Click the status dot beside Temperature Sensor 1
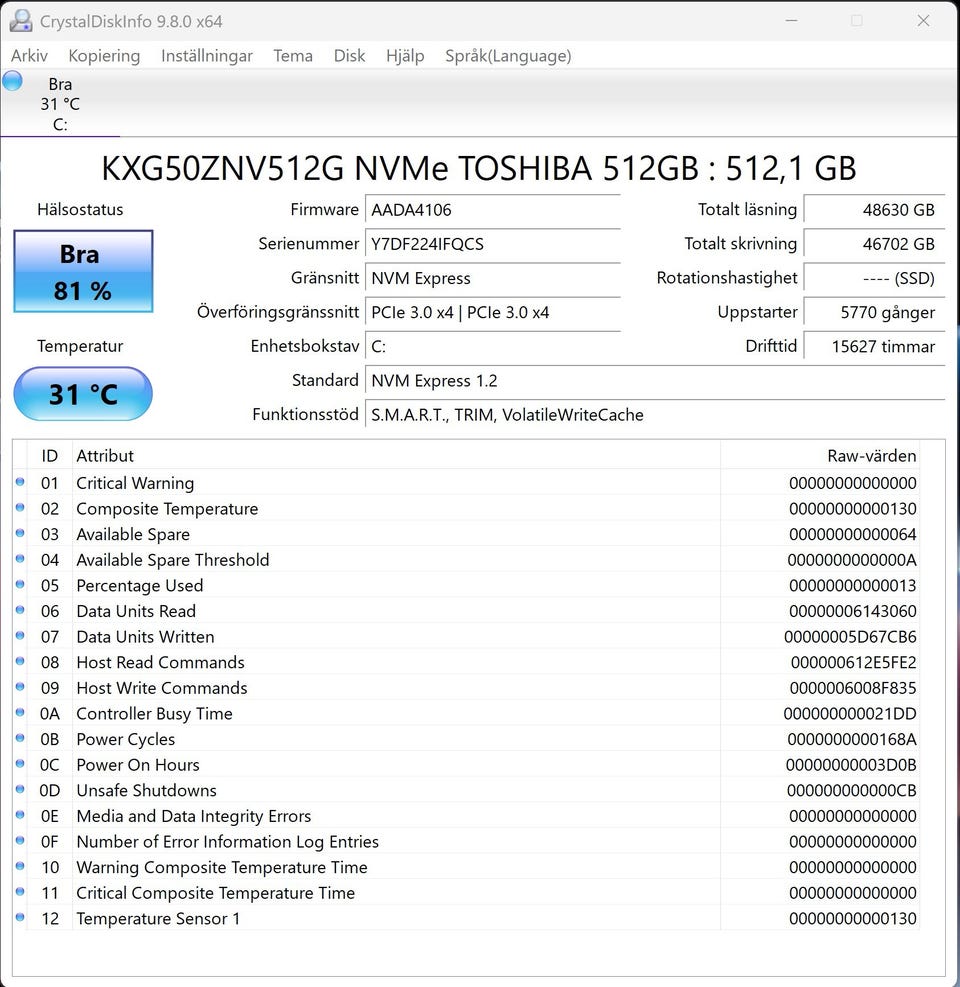The height and width of the screenshot is (987, 960). 20,918
